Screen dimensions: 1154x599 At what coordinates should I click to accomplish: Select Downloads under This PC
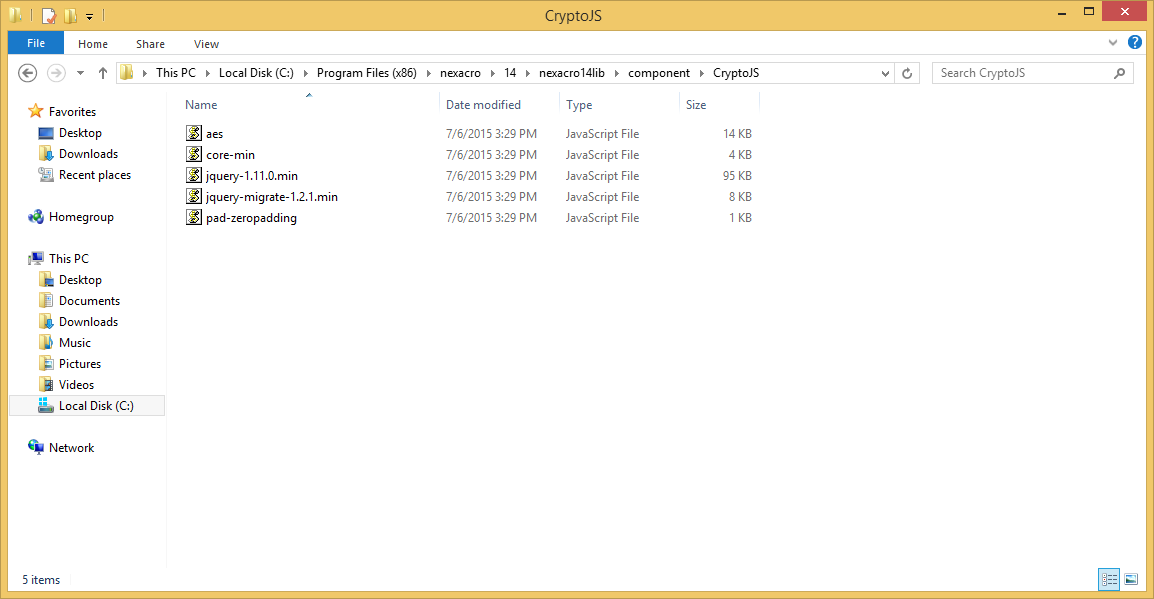point(88,322)
